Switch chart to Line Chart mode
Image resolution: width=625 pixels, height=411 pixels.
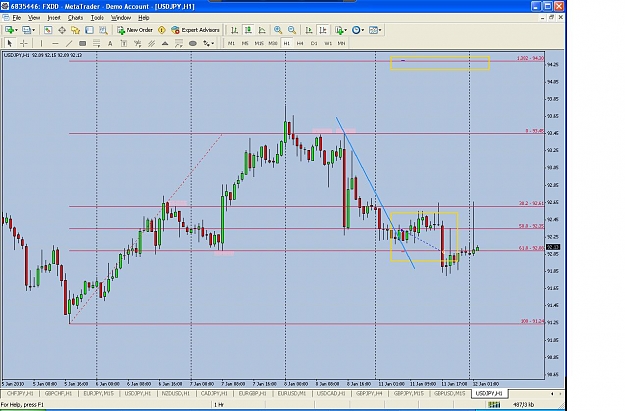pos(262,30)
